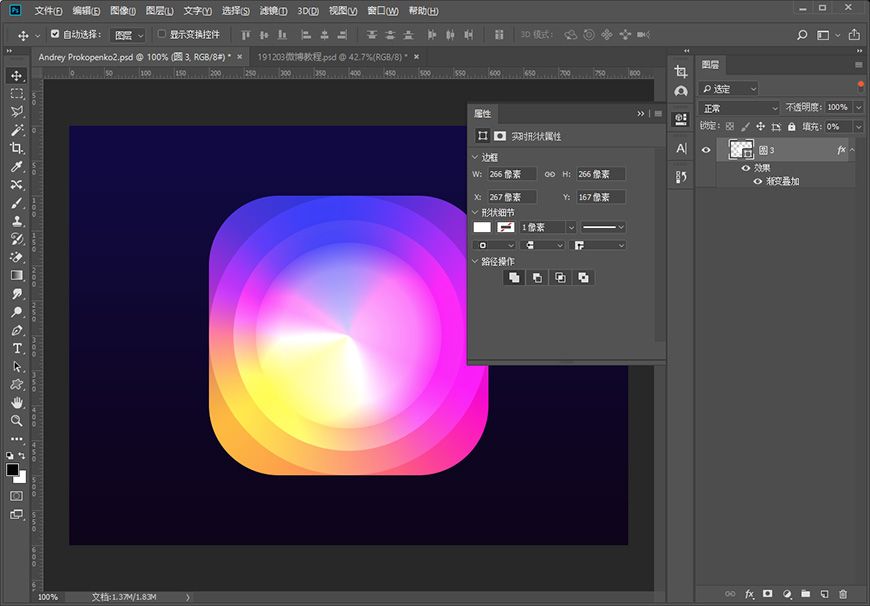Open the stroke line style dropdown
The image size is (870, 606).
click(603, 227)
